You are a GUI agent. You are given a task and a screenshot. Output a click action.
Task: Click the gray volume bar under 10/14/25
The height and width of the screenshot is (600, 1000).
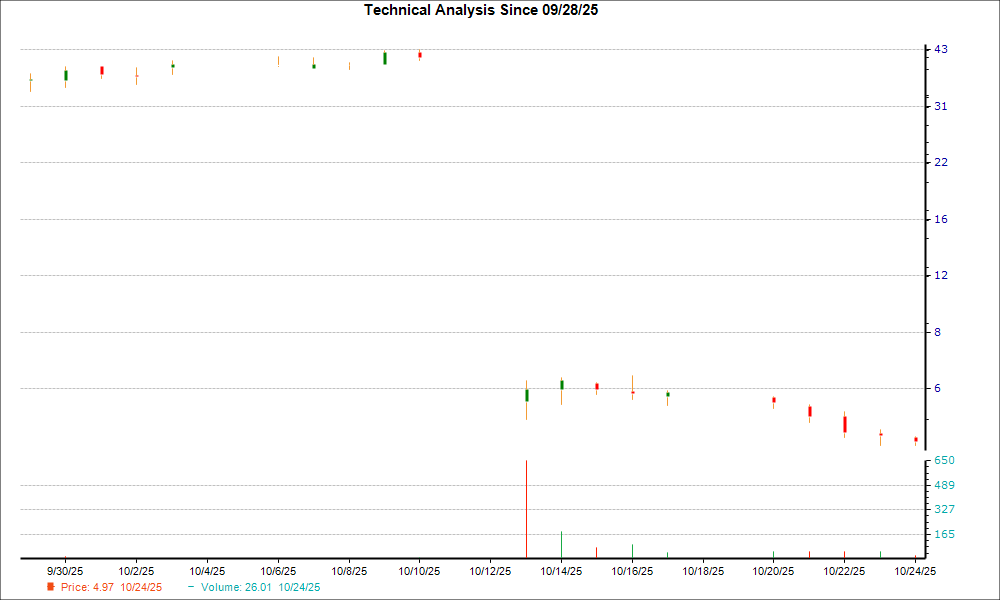pyautogui.click(x=562, y=543)
